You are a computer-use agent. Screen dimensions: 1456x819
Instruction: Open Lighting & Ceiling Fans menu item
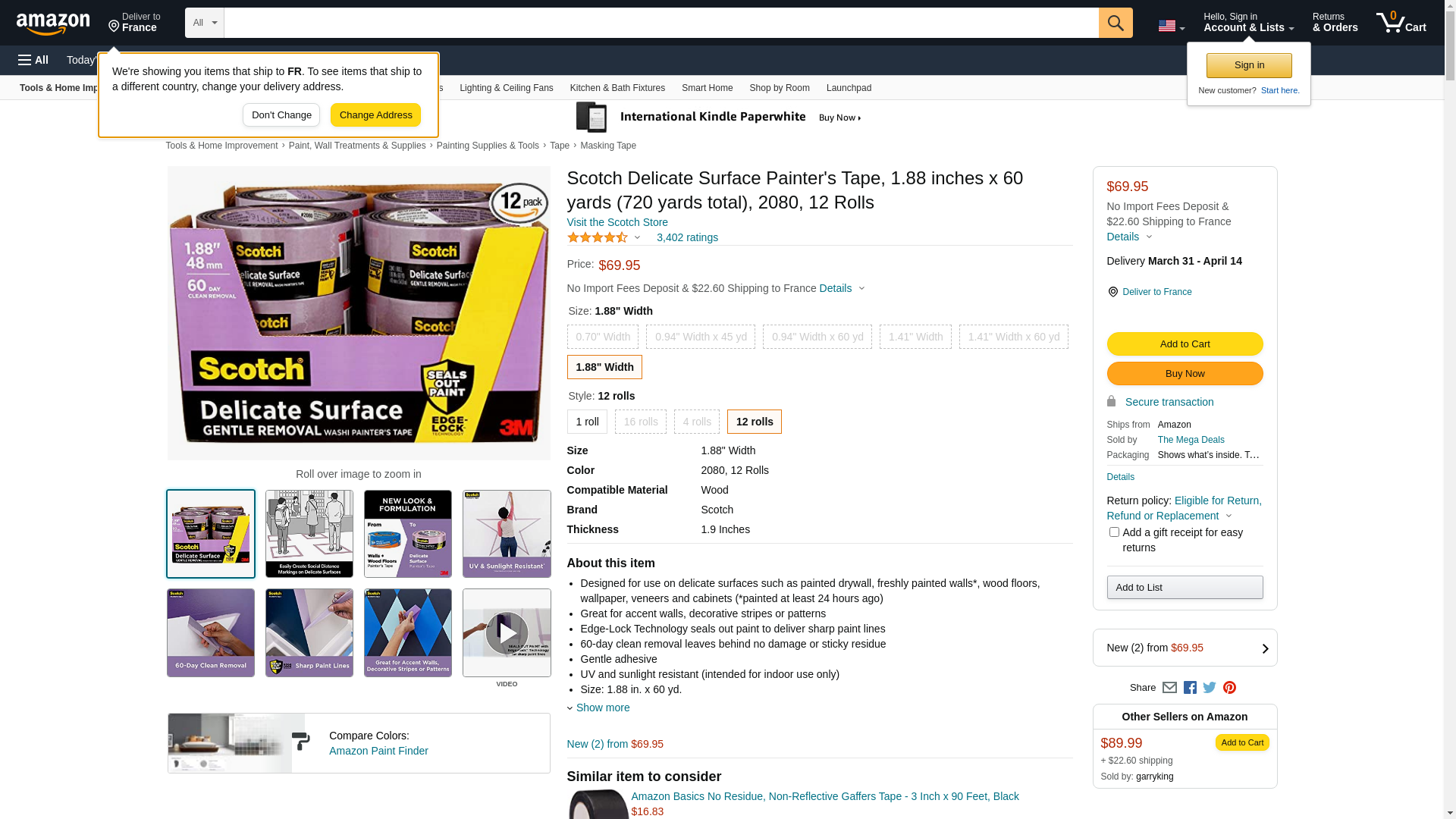(x=506, y=88)
